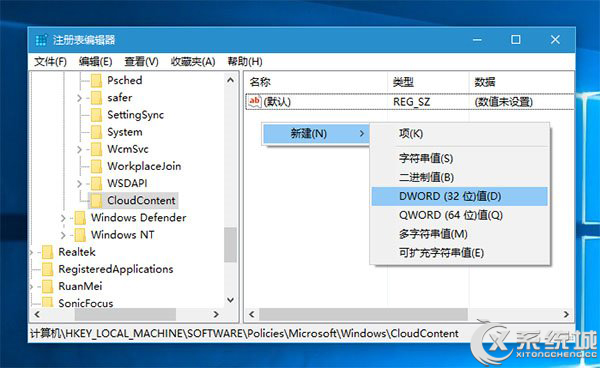This screenshot has height=368, width=600.
Task: Select 多字符串值(M) from the submenu
Action: pos(460,234)
